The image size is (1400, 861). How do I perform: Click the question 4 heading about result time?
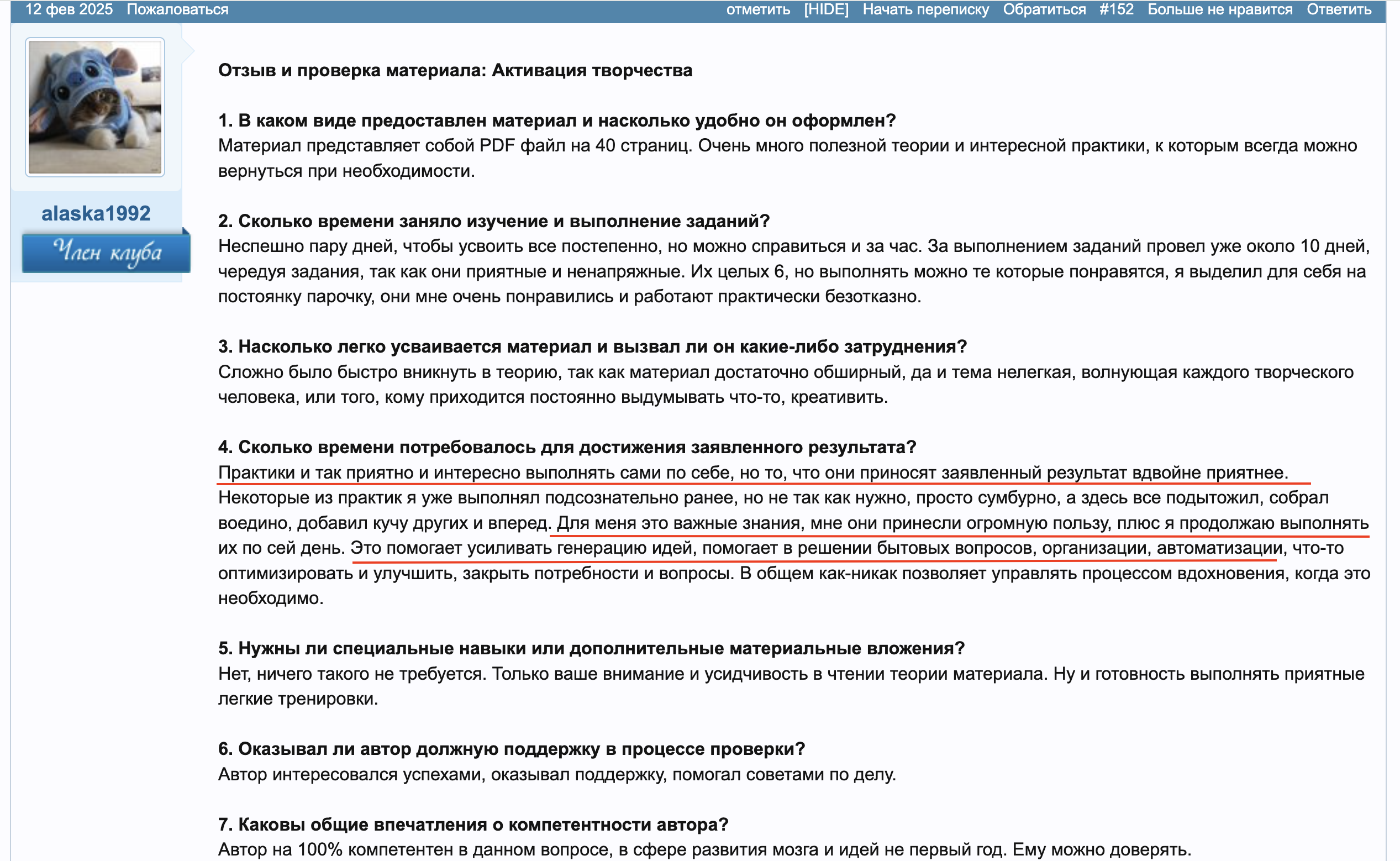(x=566, y=447)
